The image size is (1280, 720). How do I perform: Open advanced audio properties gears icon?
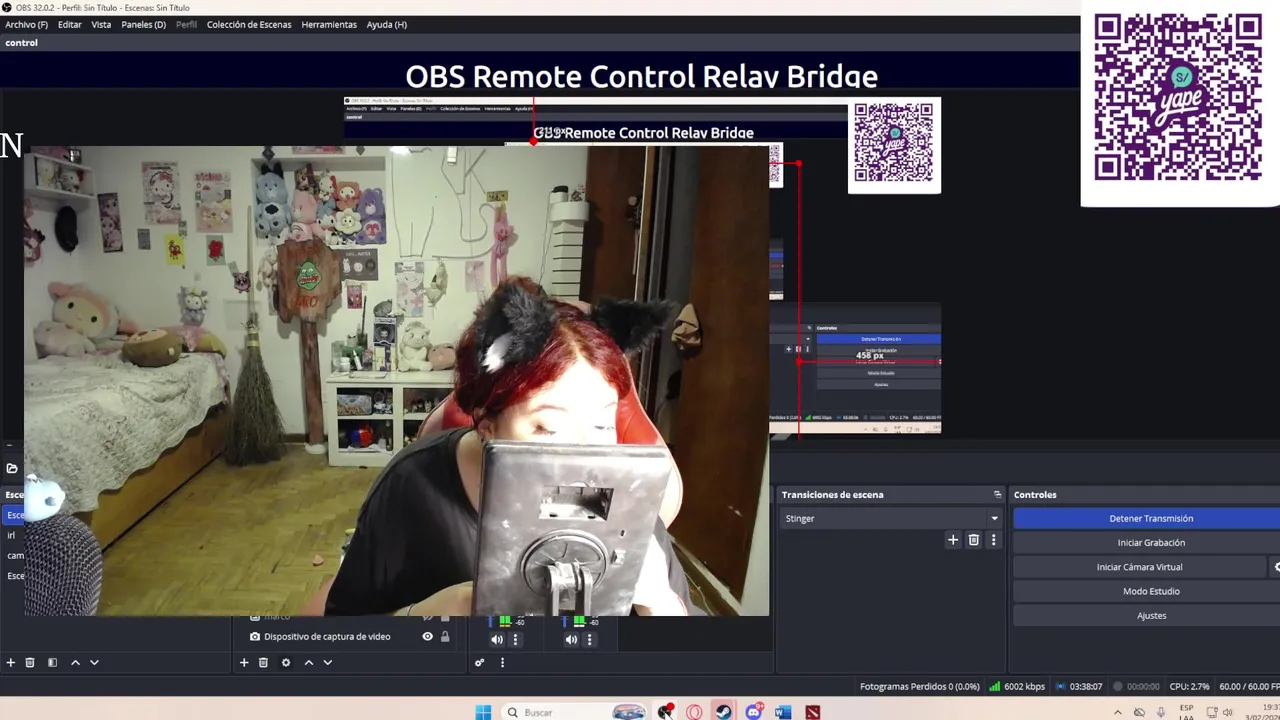coord(480,662)
